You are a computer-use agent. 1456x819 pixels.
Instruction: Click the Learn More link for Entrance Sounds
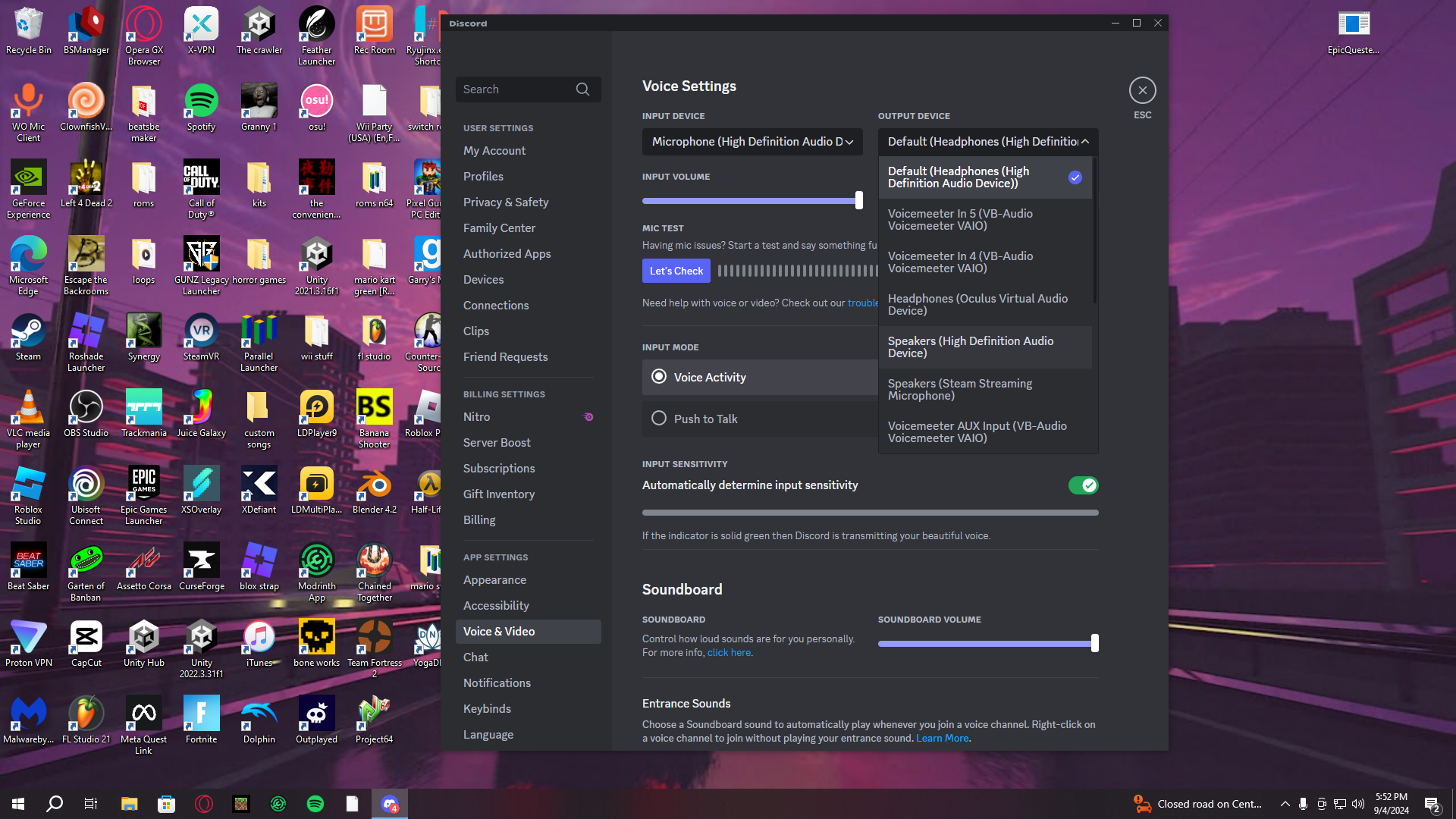tap(942, 738)
